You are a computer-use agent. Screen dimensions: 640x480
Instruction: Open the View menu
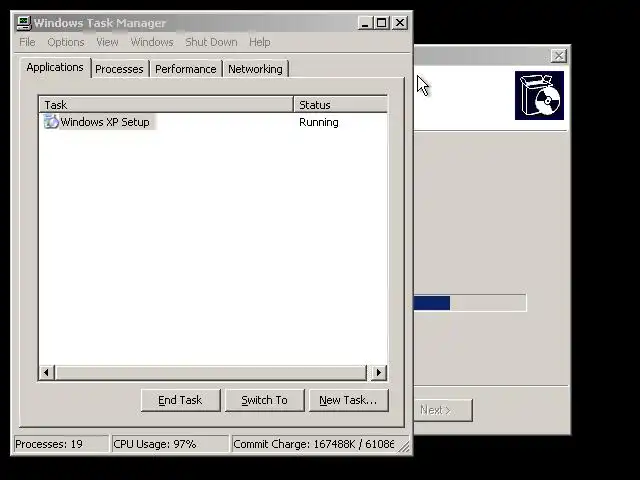tap(107, 42)
